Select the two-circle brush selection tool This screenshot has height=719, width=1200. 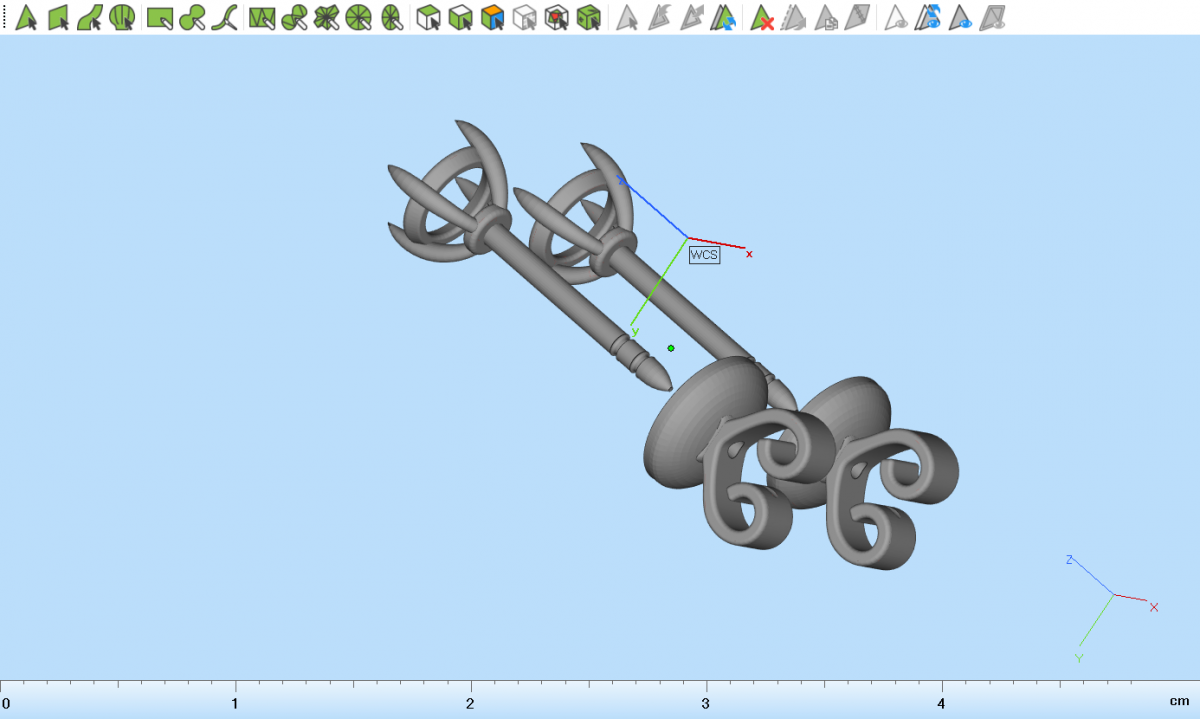193,17
